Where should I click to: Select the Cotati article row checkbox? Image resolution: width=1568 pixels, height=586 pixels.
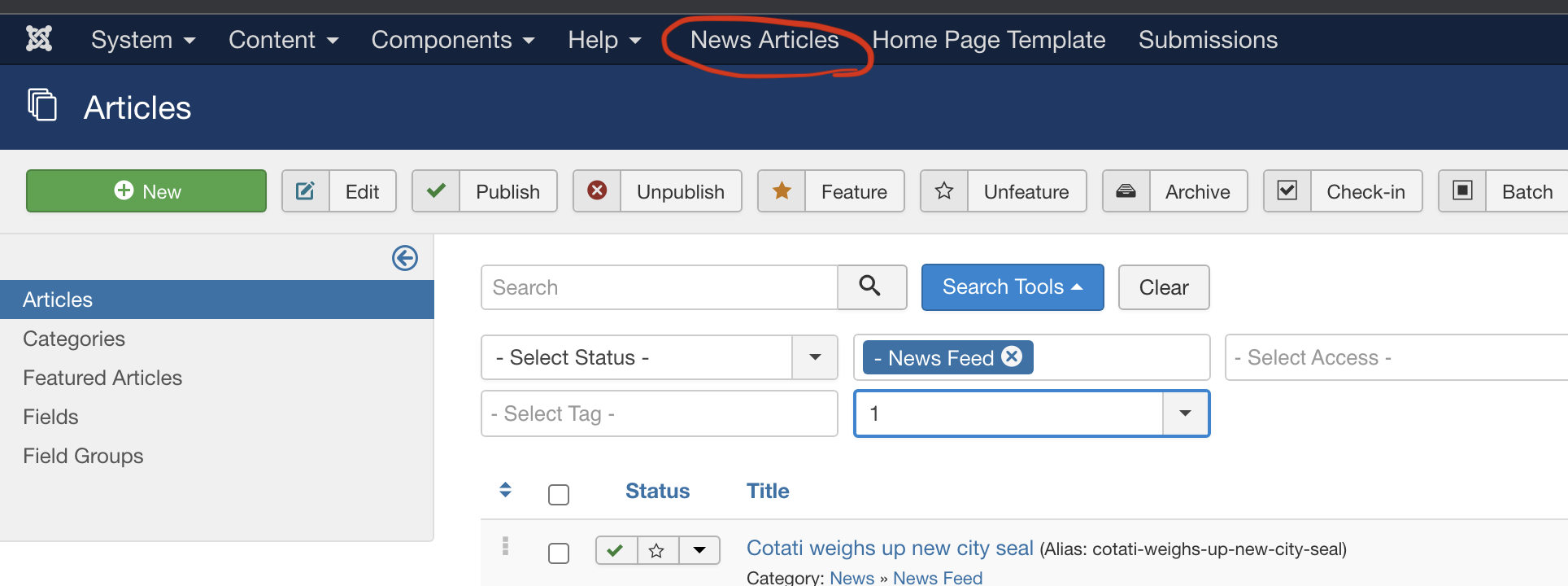pos(559,553)
